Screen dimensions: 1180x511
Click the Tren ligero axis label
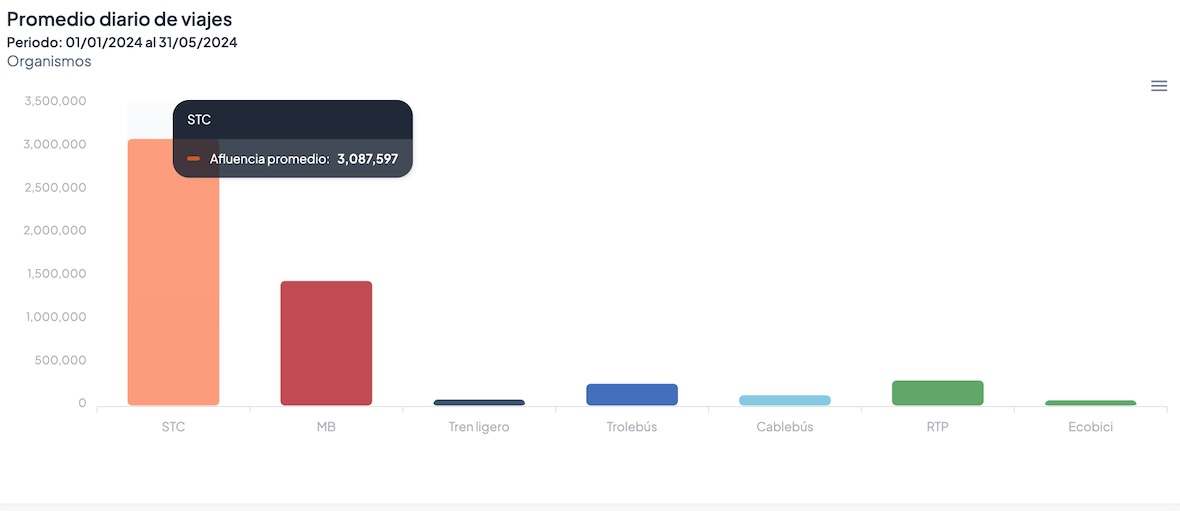[x=479, y=427]
